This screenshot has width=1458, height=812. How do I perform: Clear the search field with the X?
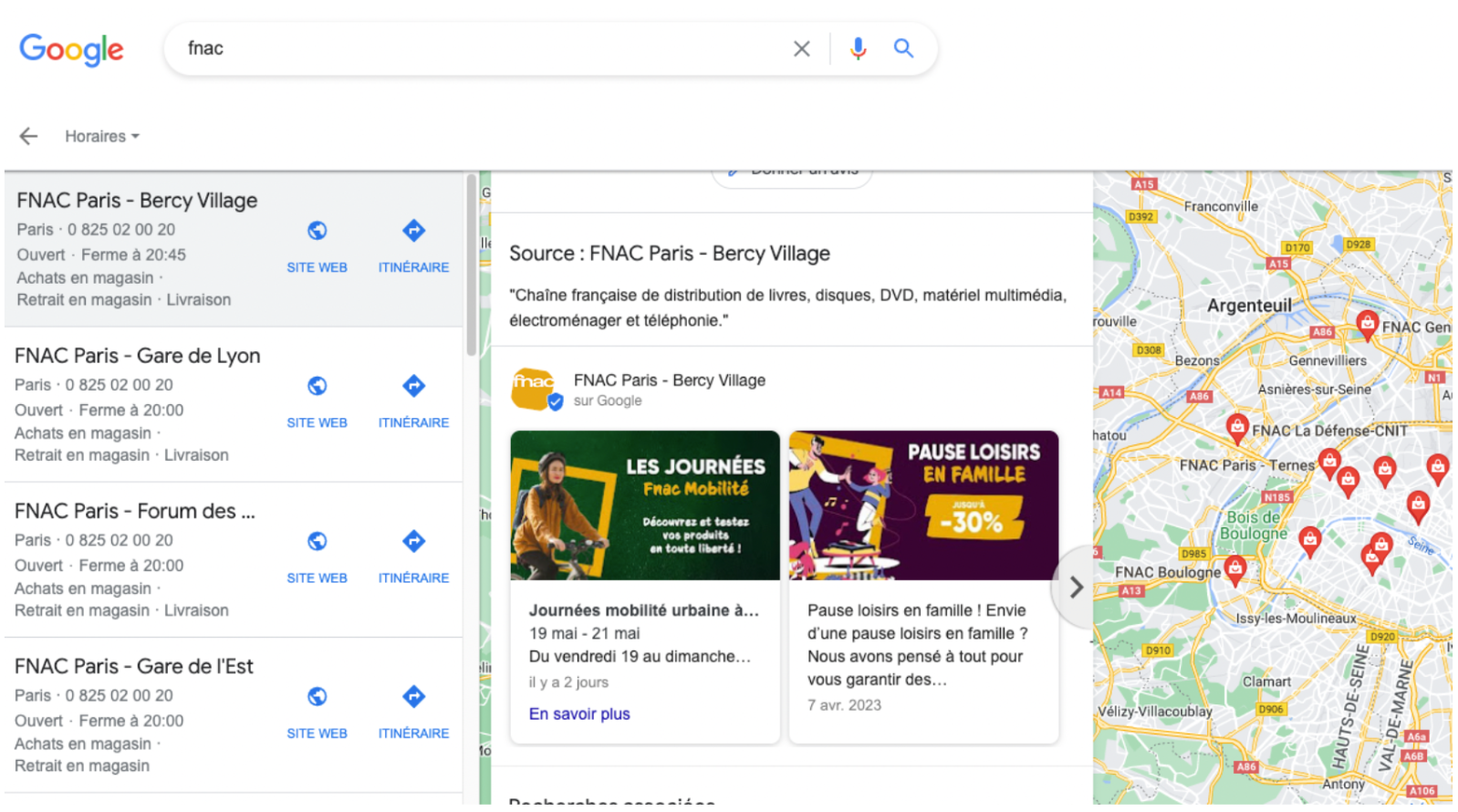[x=801, y=48]
